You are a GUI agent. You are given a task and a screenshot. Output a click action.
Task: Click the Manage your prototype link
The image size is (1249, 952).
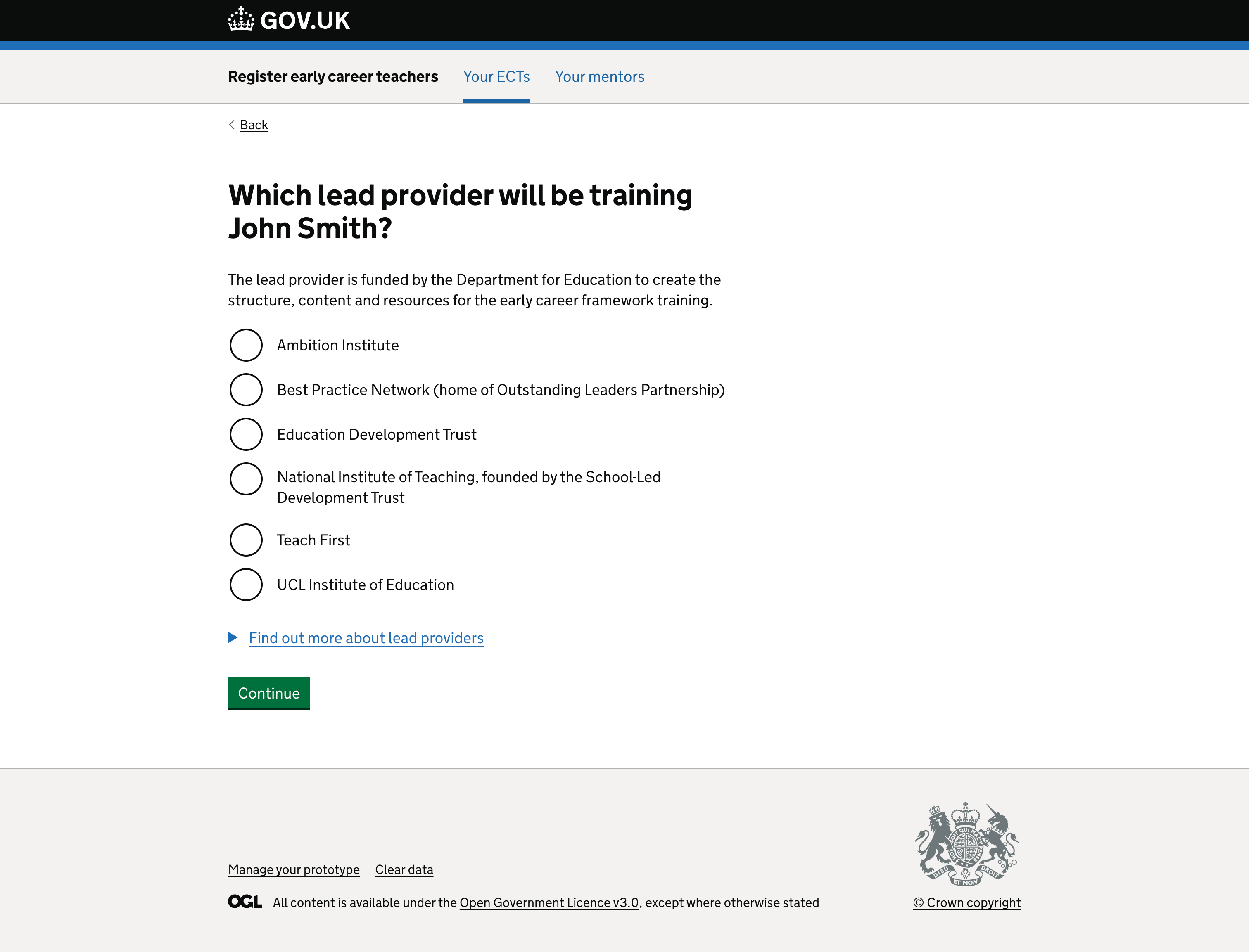point(293,869)
